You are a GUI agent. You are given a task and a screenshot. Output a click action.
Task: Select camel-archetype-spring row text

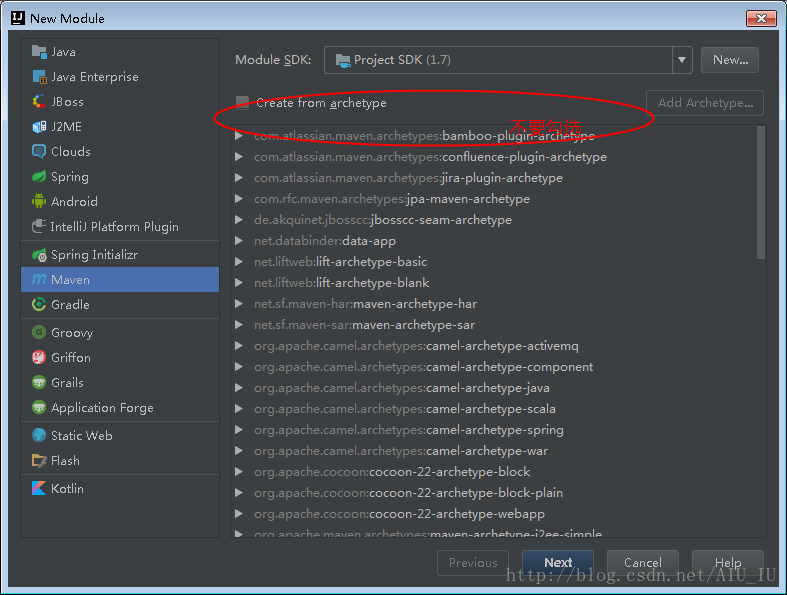(409, 430)
